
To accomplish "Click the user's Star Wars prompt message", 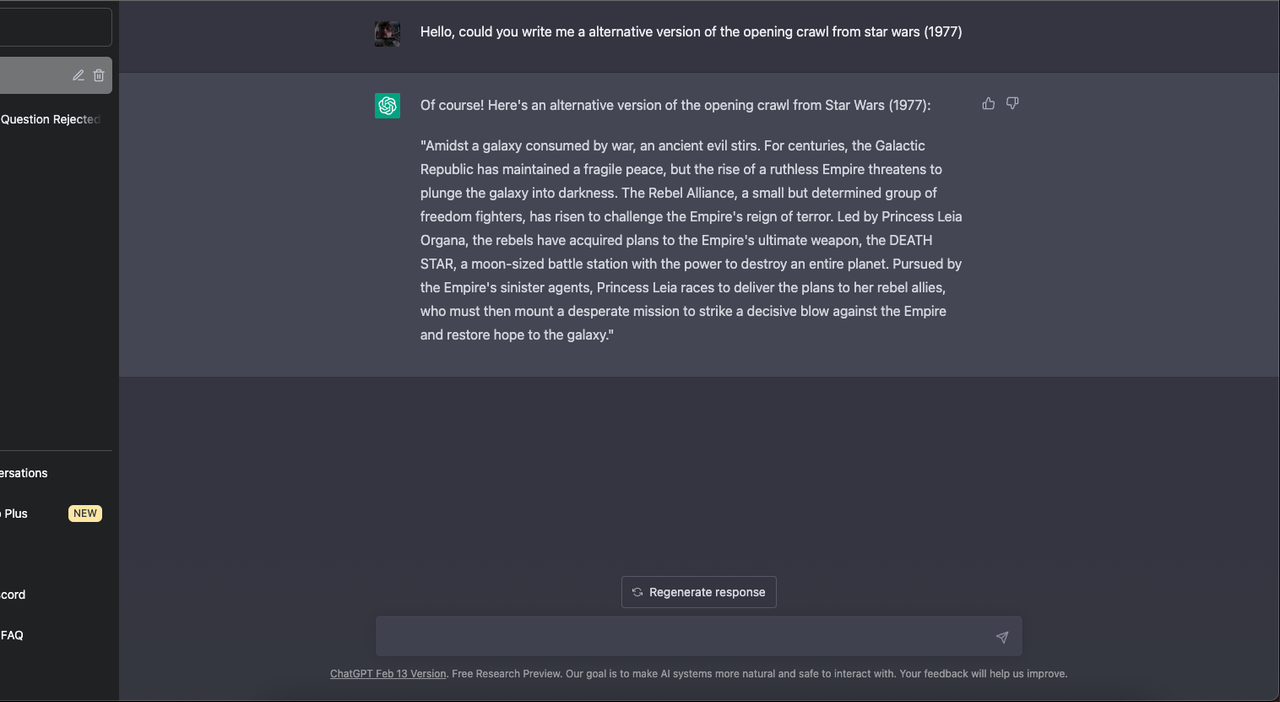I will click(x=690, y=32).
